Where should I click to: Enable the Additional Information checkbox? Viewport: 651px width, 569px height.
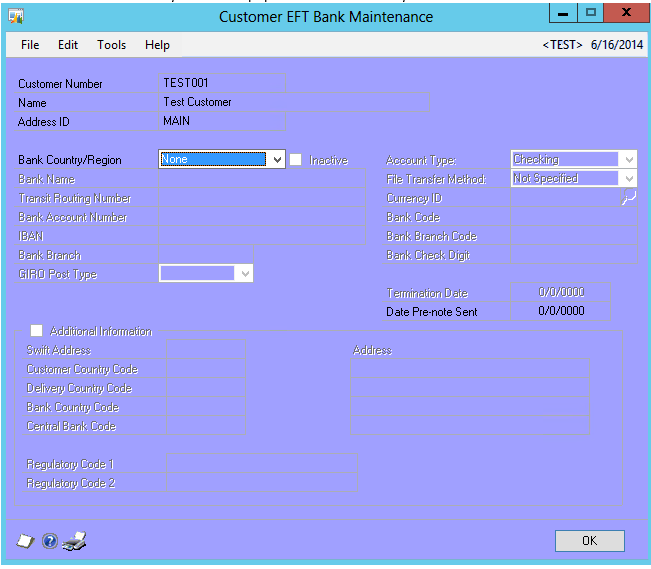coord(37,331)
